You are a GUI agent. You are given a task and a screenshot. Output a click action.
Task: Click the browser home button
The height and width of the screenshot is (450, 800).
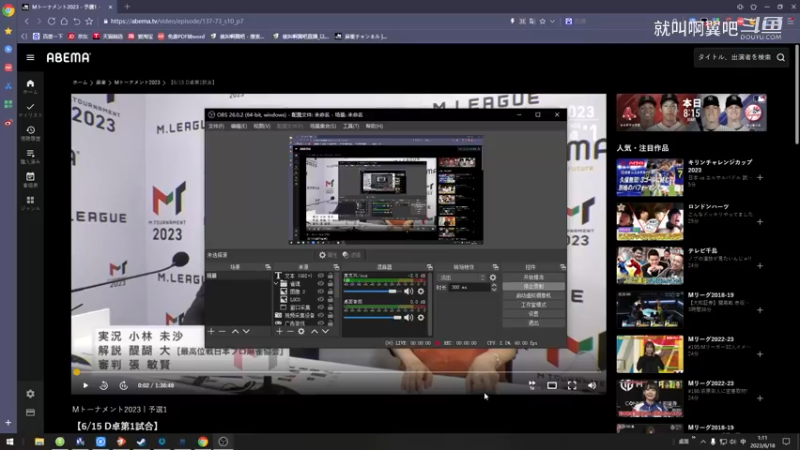click(64, 21)
